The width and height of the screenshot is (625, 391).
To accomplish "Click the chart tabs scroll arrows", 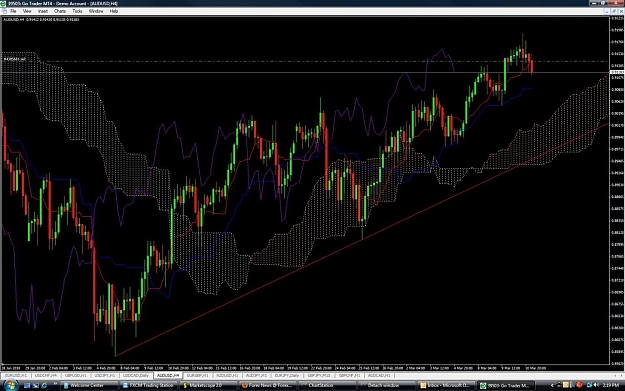I will [618, 375].
